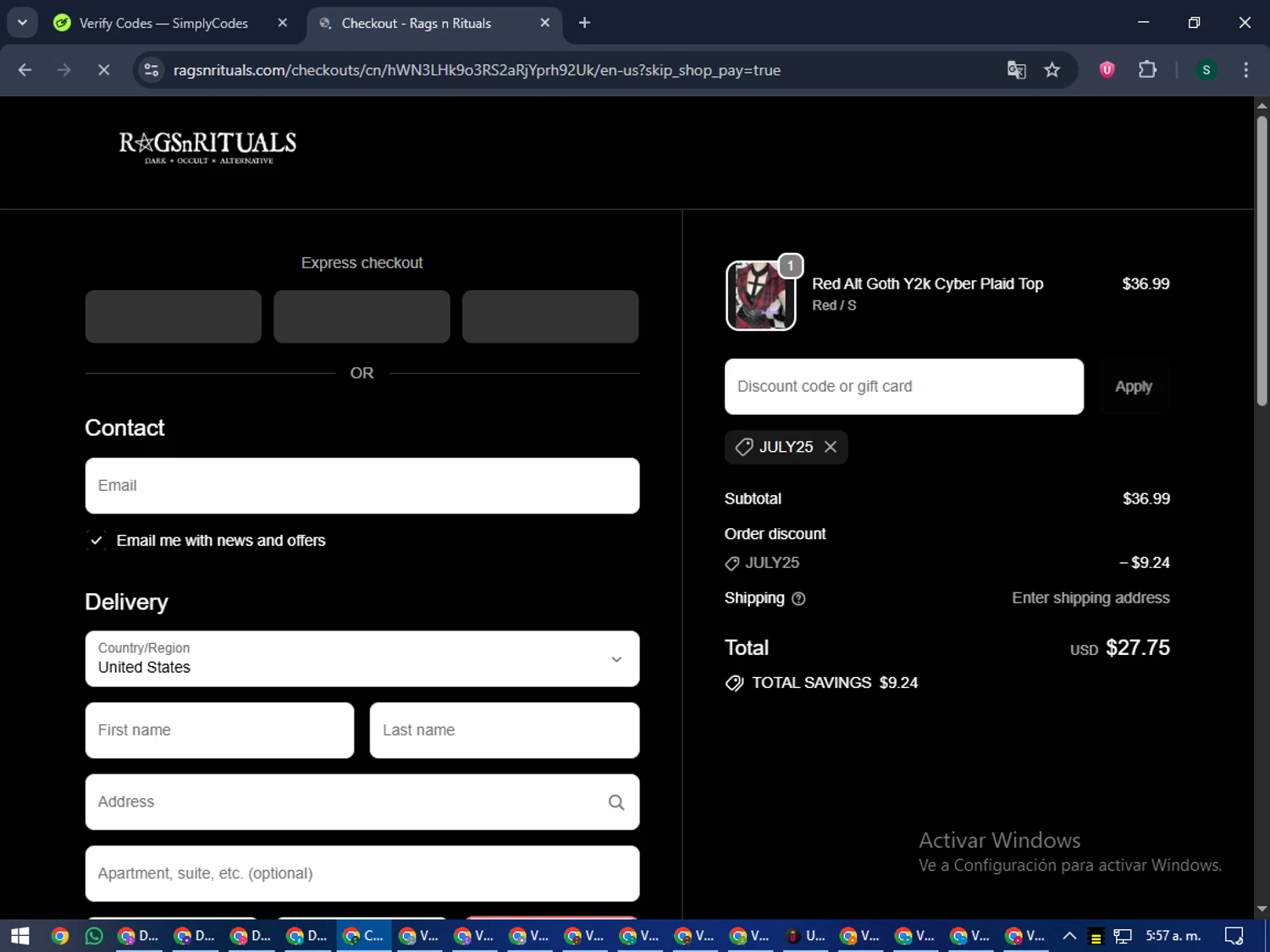Viewport: 1270px width, 952px height.
Task: Choose the third express checkout button
Action: (550, 316)
